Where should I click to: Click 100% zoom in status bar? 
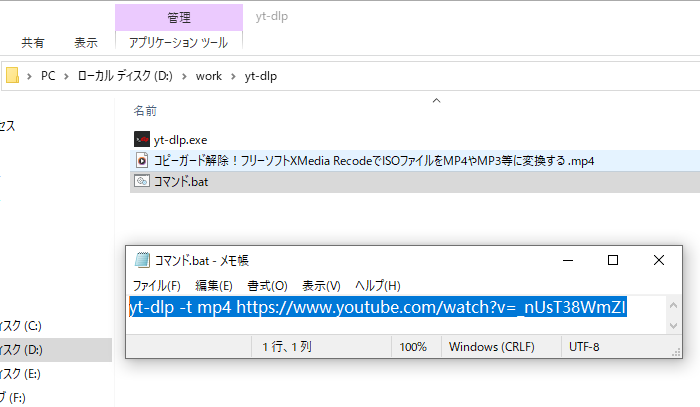pos(413,347)
